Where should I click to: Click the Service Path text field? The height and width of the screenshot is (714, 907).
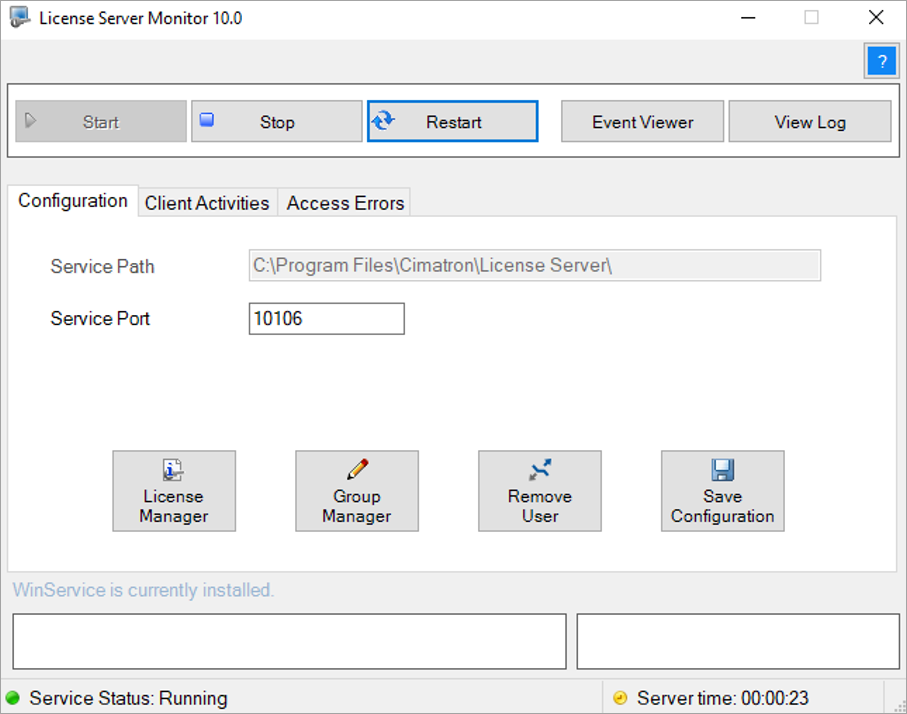click(534, 266)
